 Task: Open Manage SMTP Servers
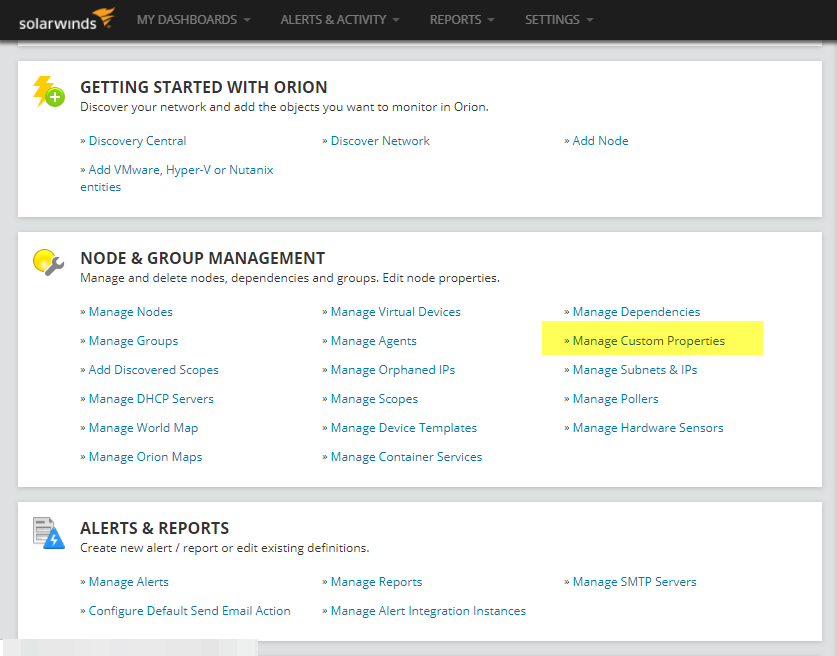point(635,582)
